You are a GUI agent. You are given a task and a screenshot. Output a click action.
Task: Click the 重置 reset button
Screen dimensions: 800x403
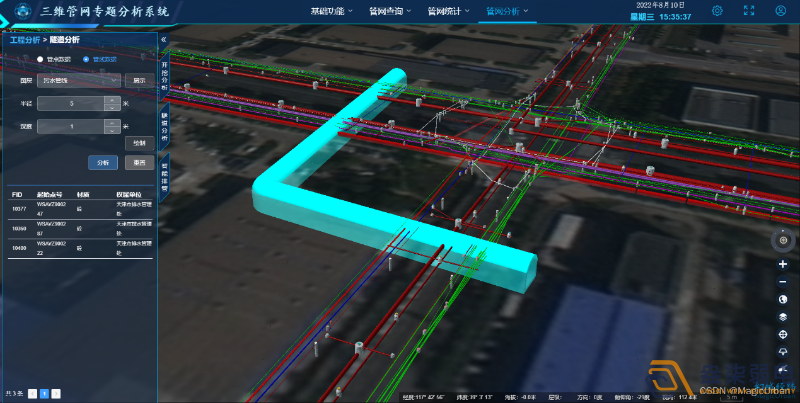tap(139, 162)
